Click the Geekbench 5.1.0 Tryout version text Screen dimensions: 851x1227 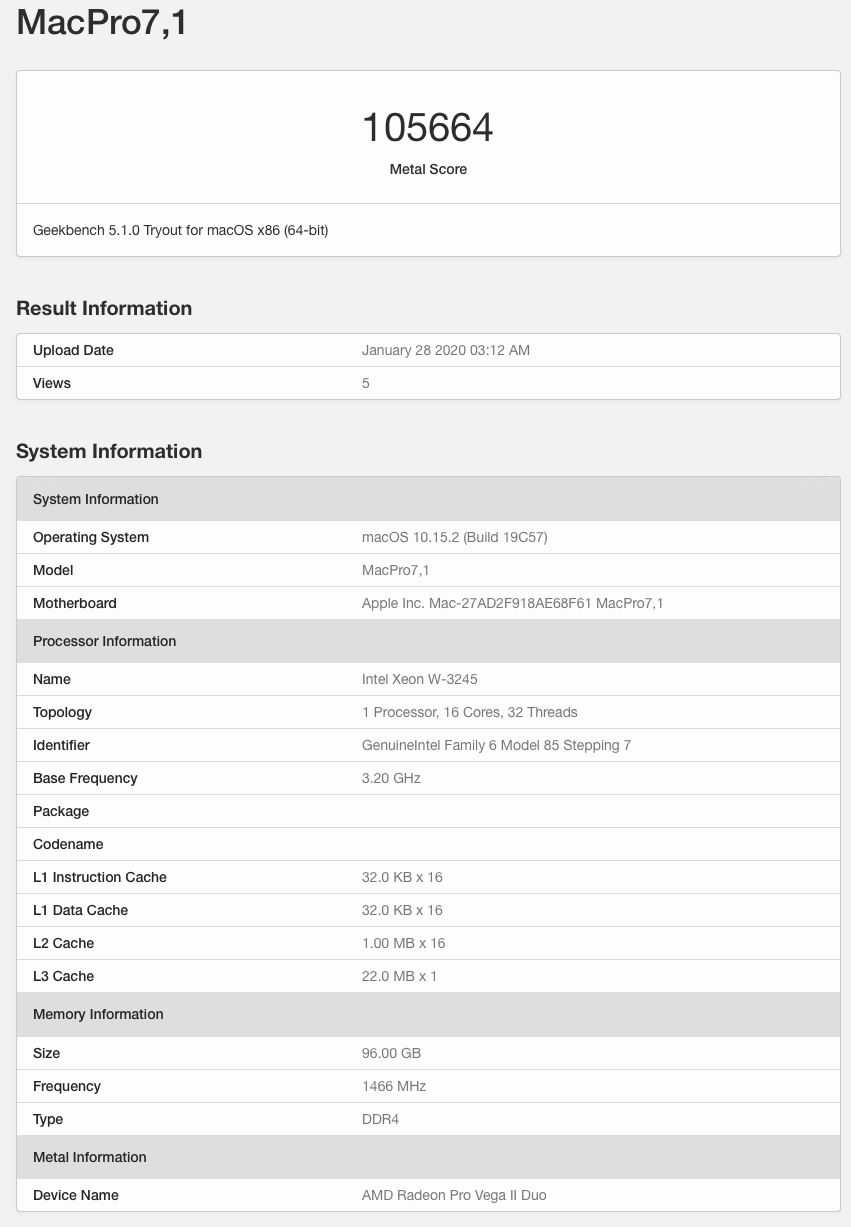[x=181, y=230]
